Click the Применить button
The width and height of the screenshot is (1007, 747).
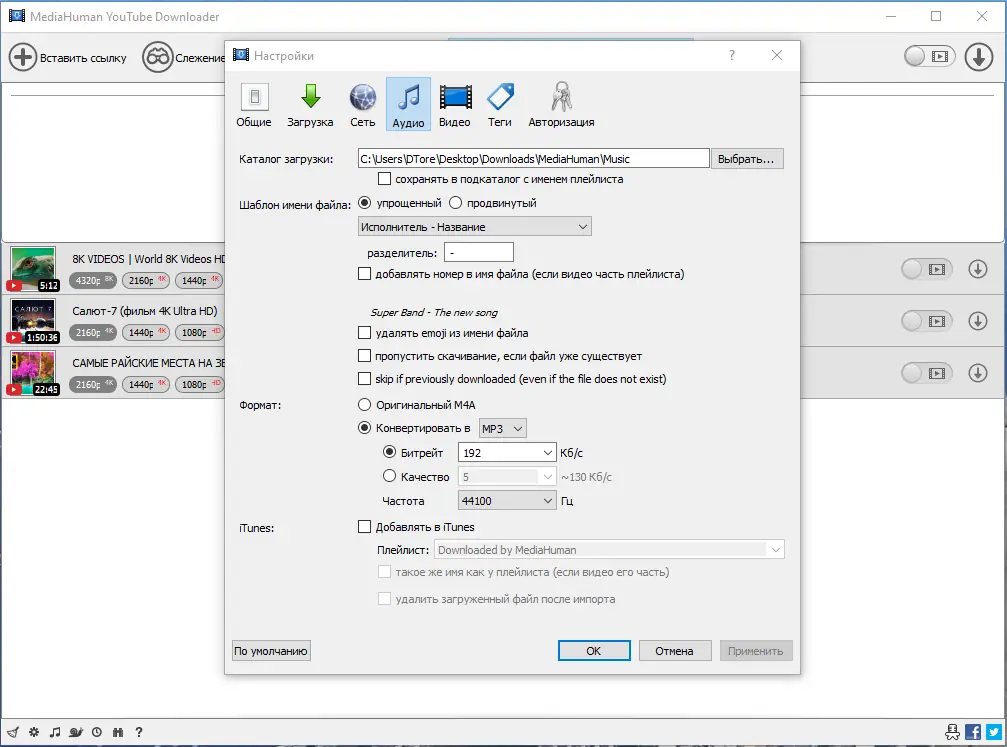point(756,651)
